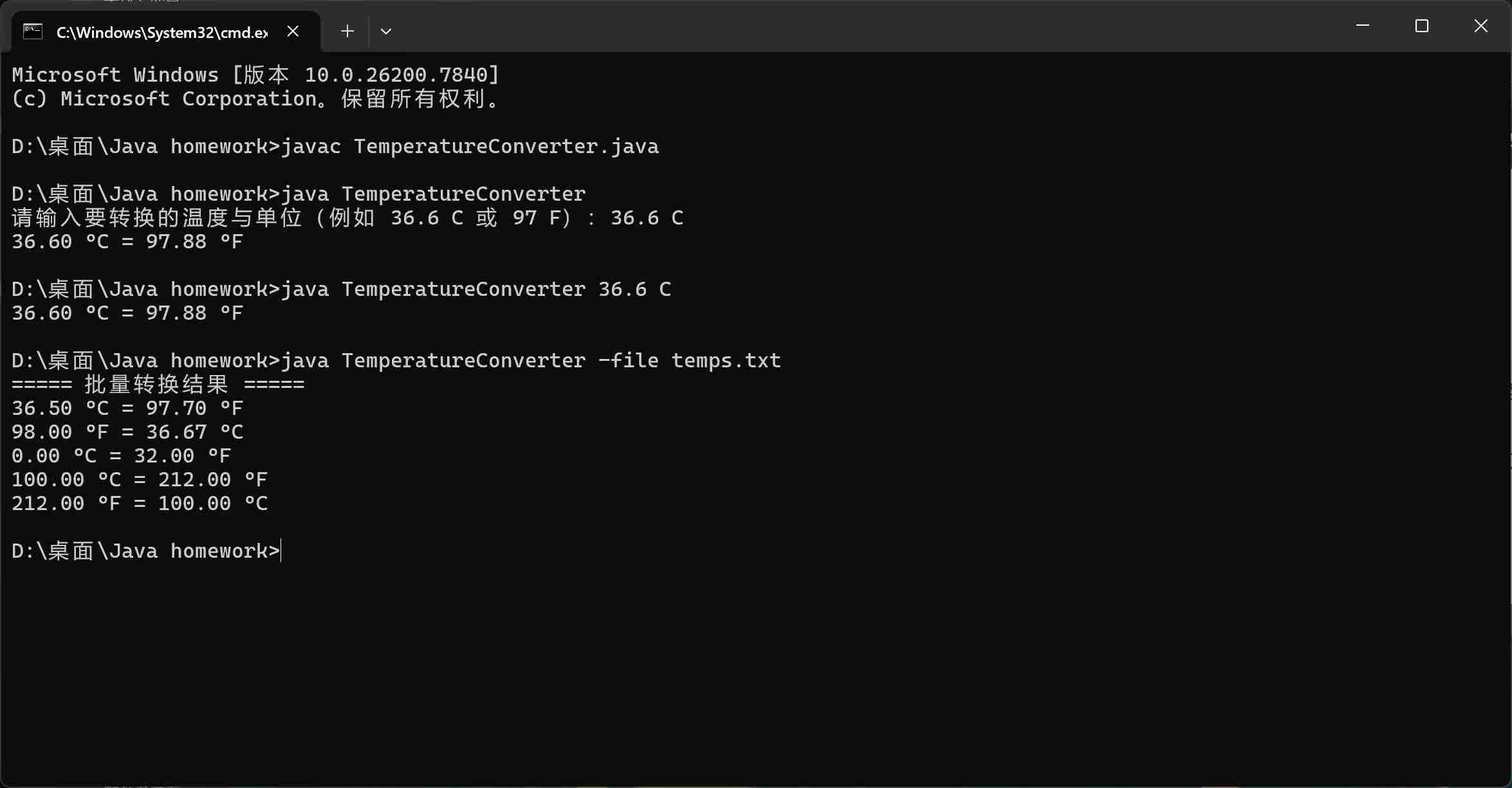
Task: Click temps.txt in the -file command
Action: click(x=726, y=361)
